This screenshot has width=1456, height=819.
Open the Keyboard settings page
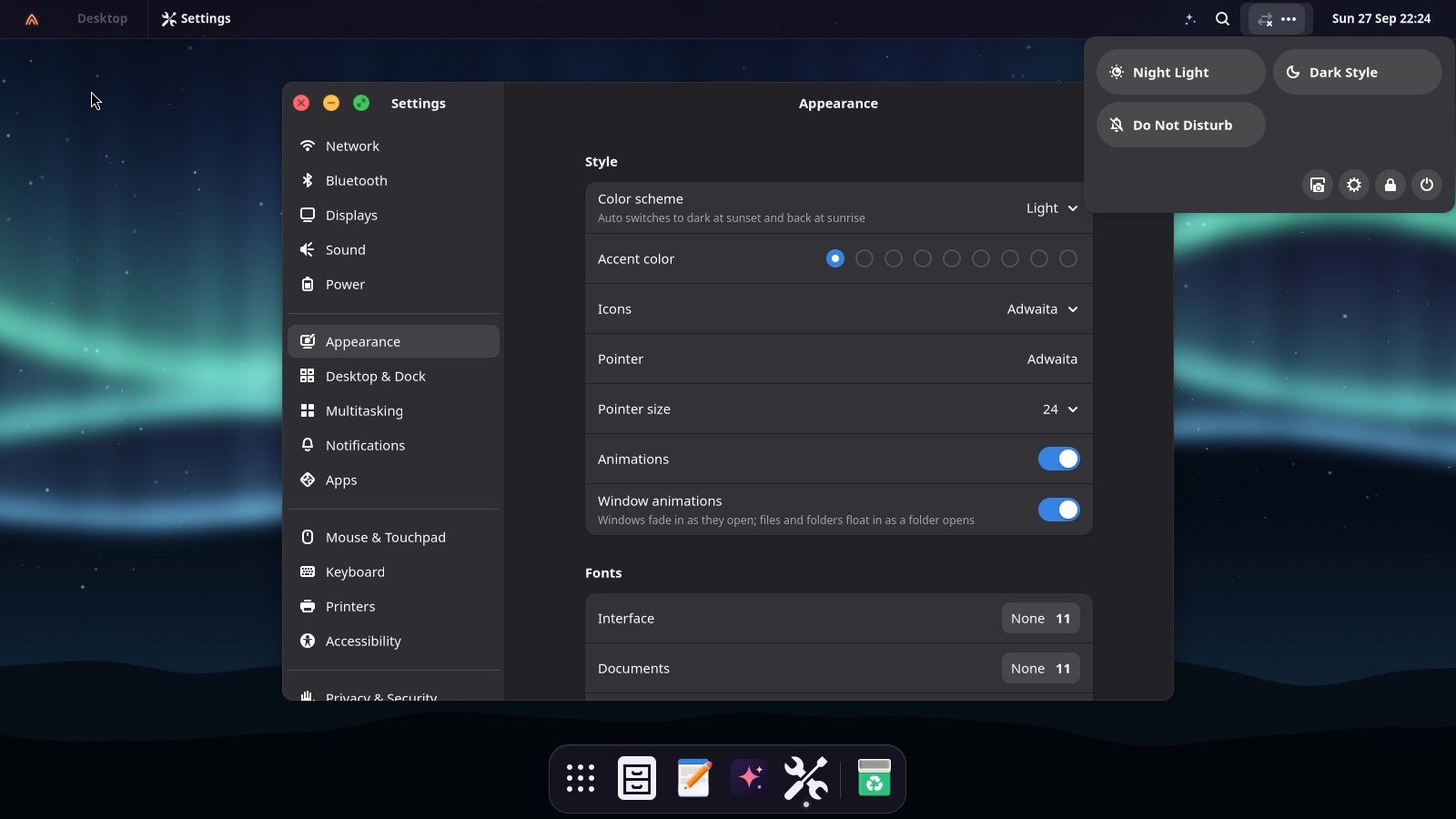[393, 571]
